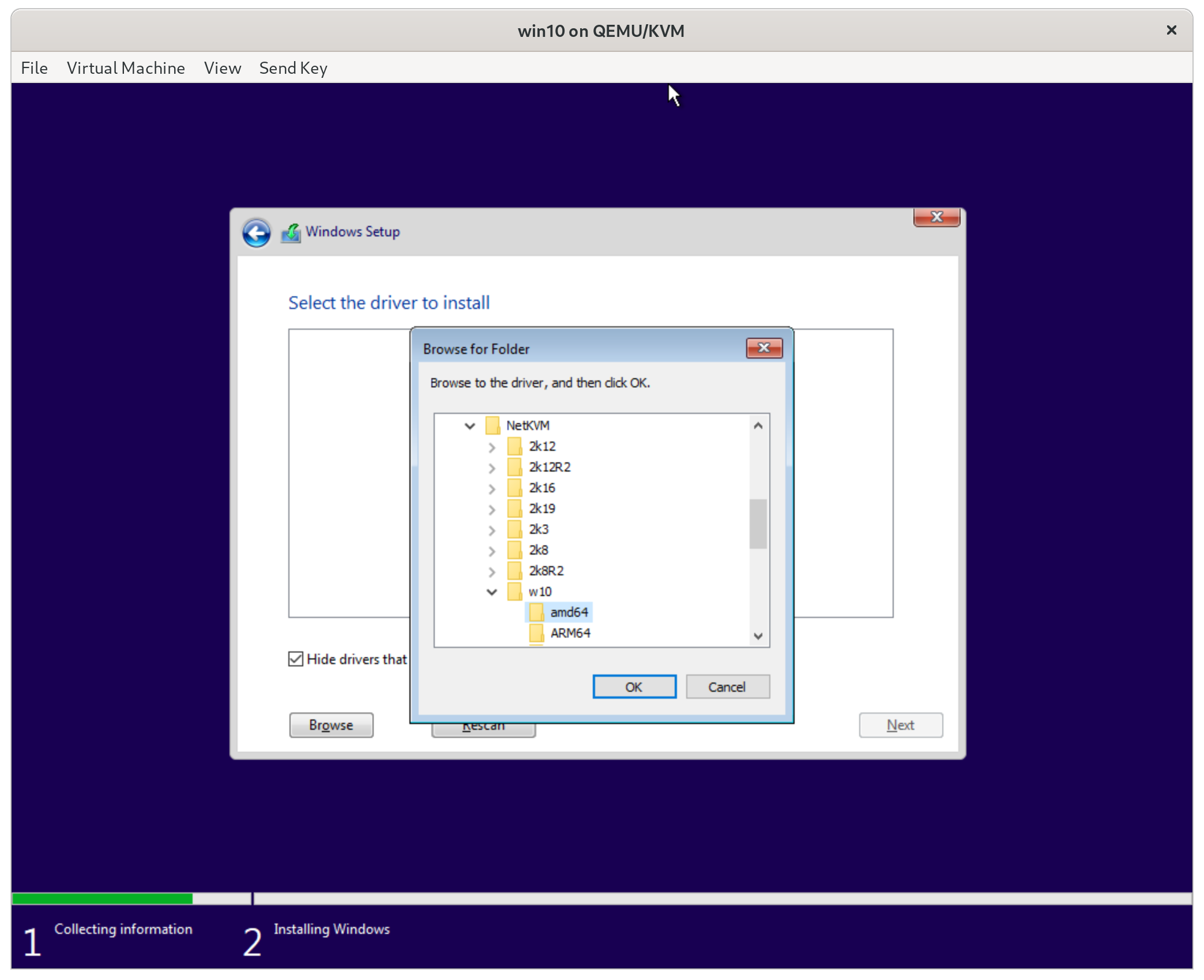Viewport: 1204px width, 980px height.
Task: Click the Windows Setup title icon
Action: (291, 233)
